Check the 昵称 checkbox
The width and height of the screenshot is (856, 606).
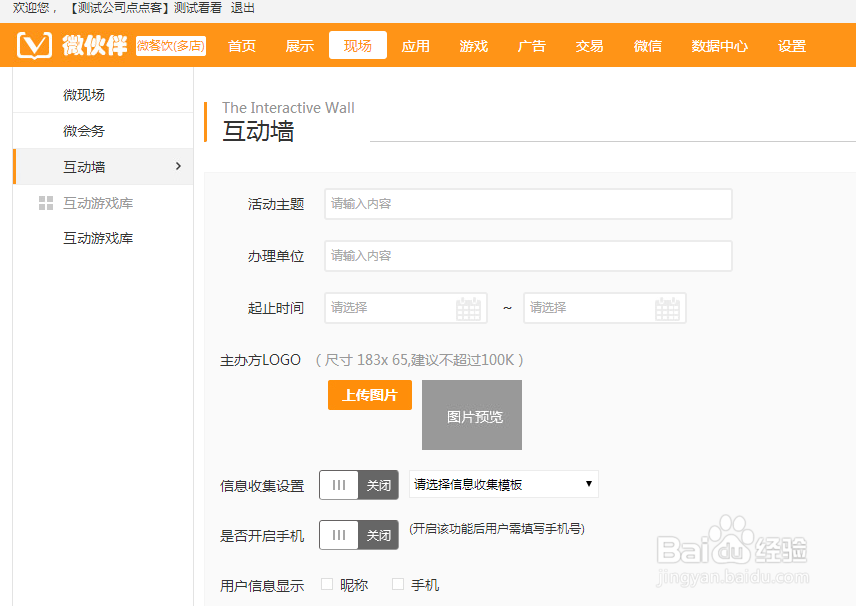327,584
